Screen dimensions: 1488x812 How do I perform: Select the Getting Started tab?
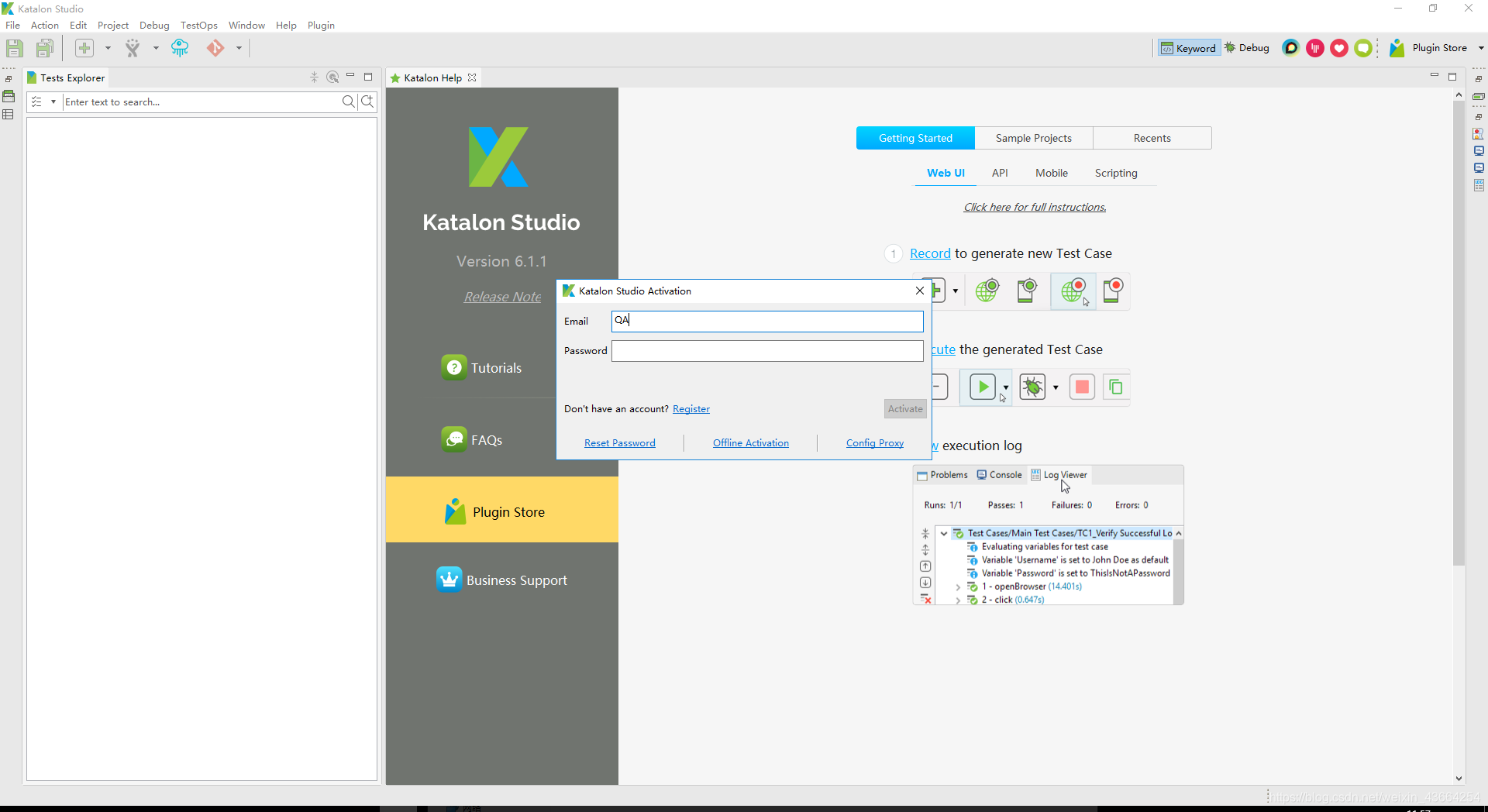tap(915, 138)
